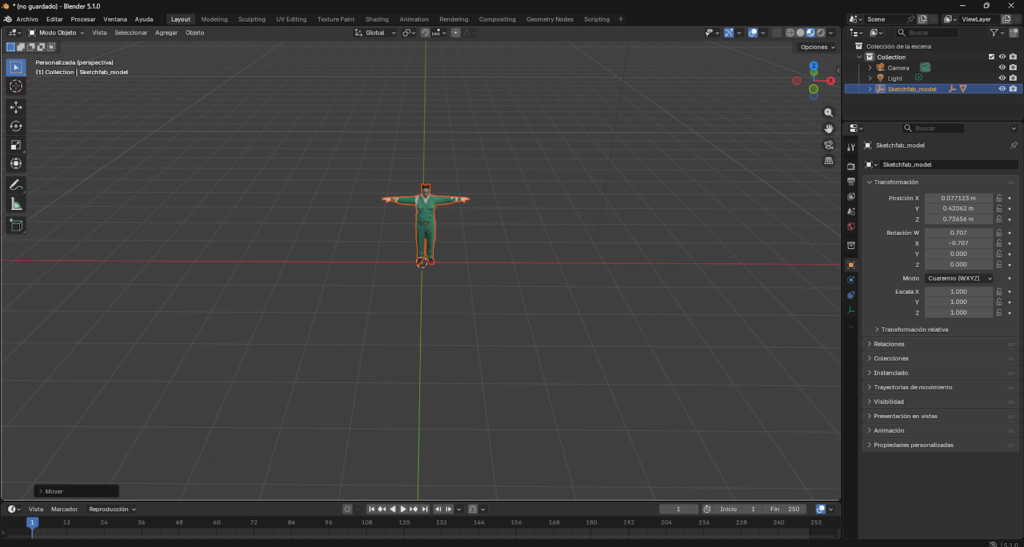Expand the Relaciones panel

[x=890, y=344]
